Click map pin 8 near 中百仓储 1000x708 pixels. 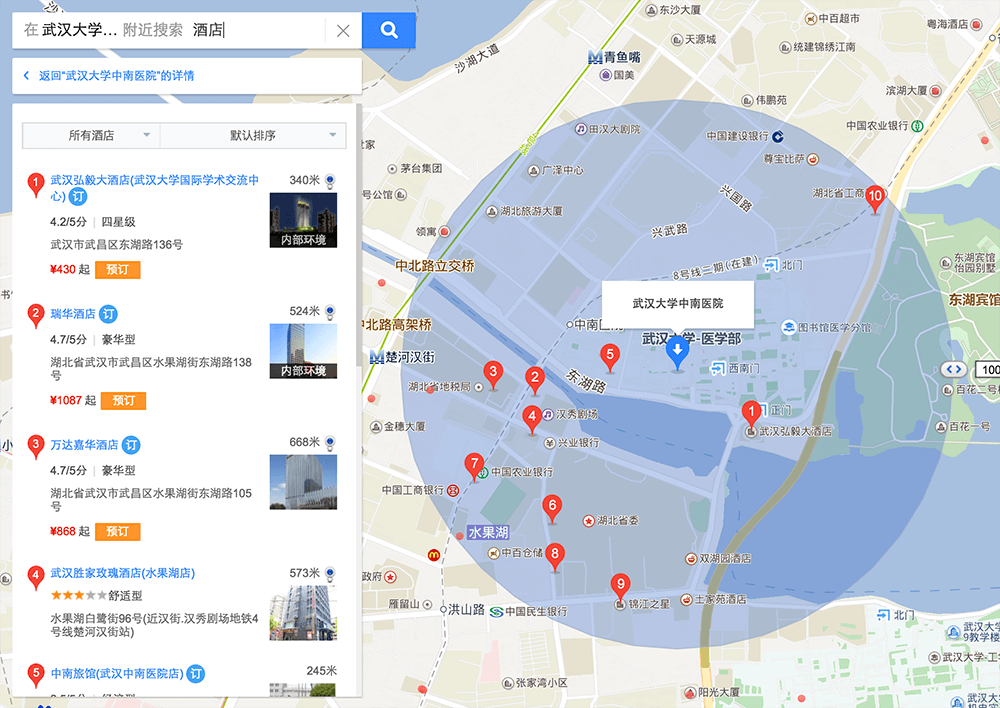pos(555,556)
